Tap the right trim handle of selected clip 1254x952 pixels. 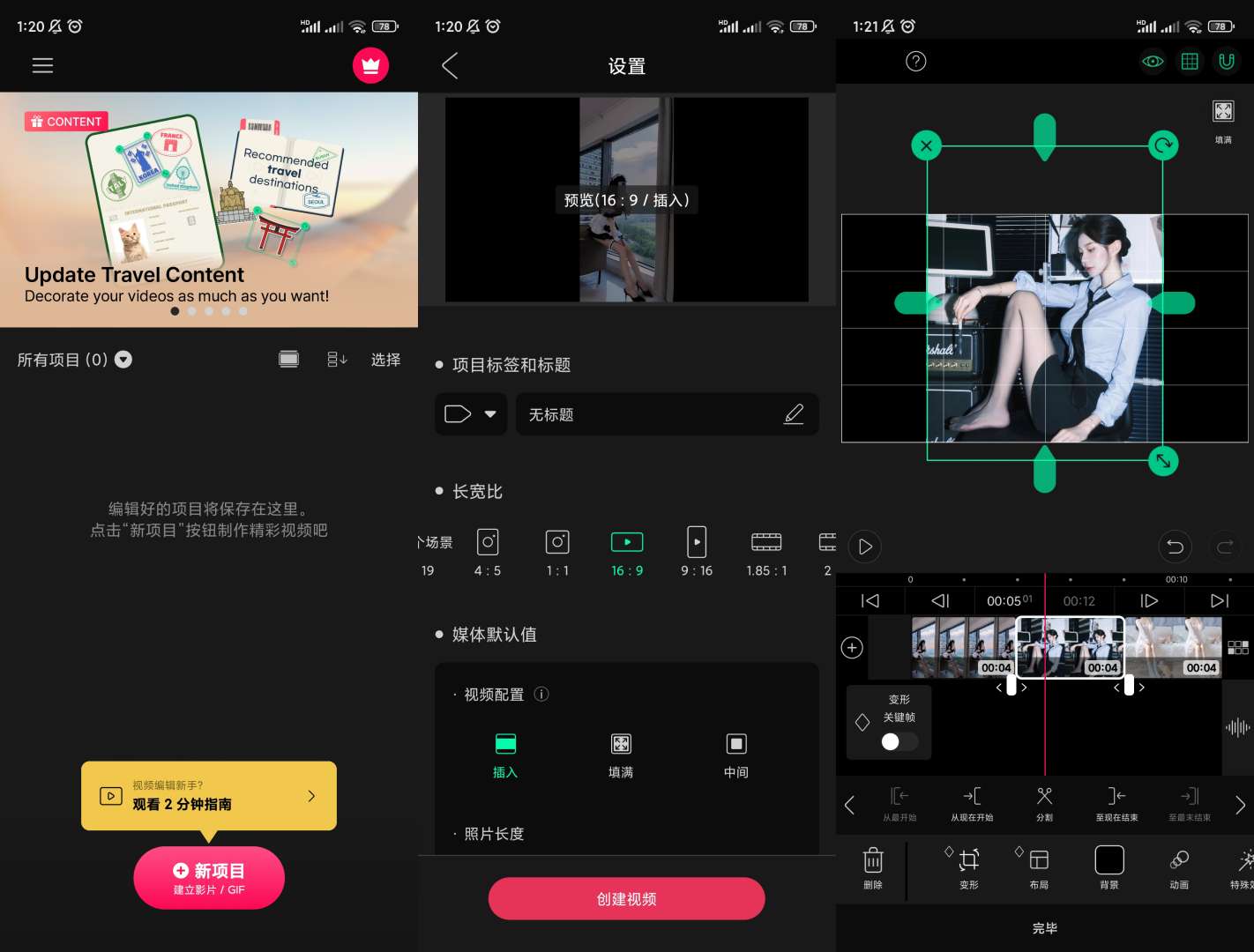tap(1129, 686)
